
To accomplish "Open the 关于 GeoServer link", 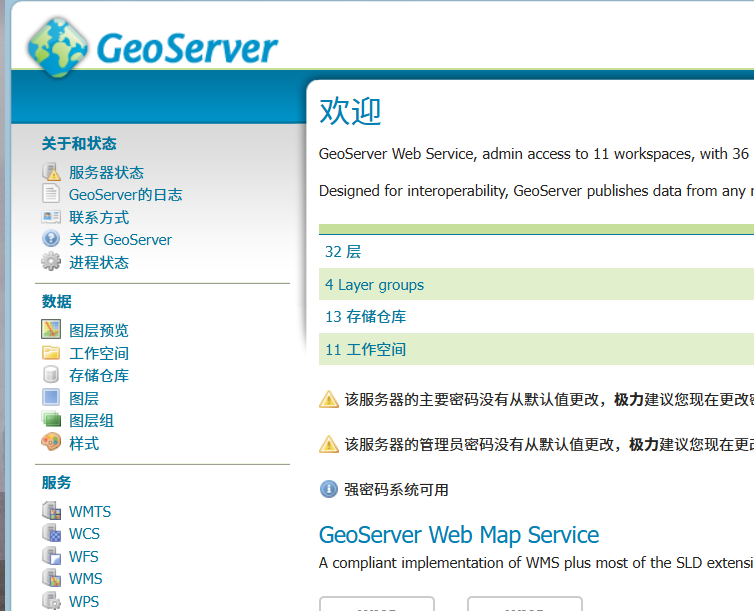I will tap(120, 239).
